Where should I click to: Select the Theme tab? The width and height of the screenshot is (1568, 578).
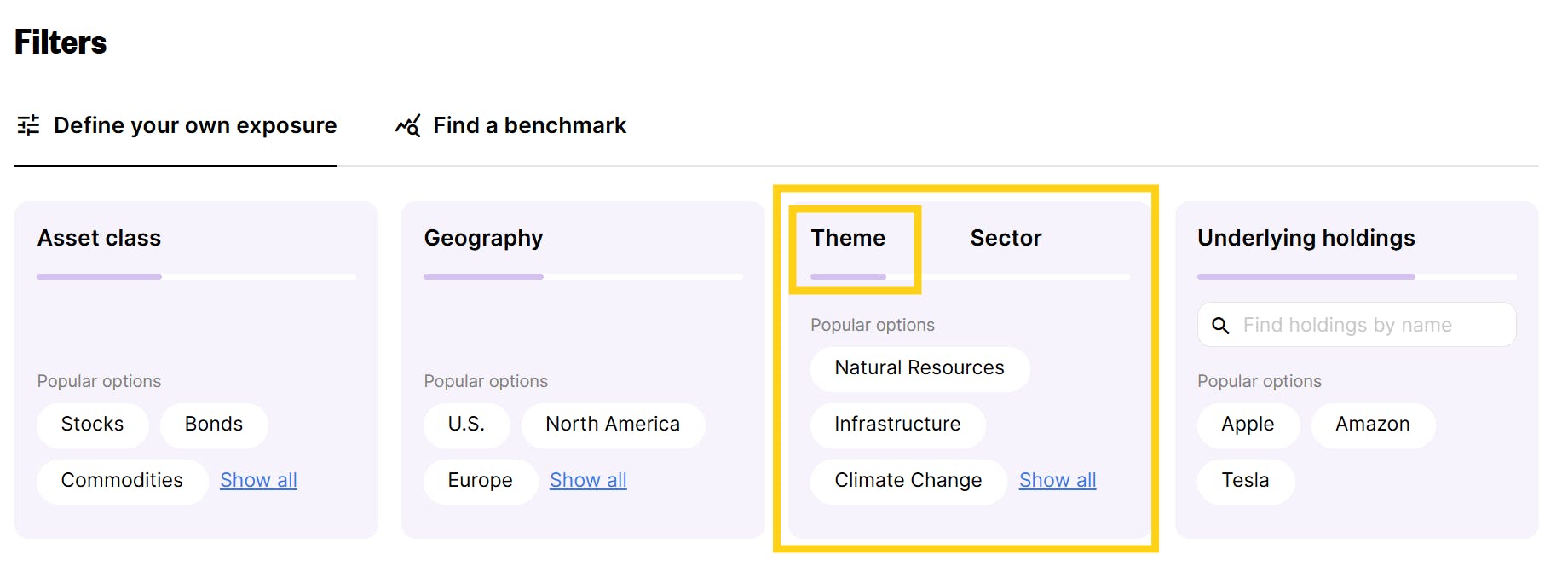(x=848, y=238)
